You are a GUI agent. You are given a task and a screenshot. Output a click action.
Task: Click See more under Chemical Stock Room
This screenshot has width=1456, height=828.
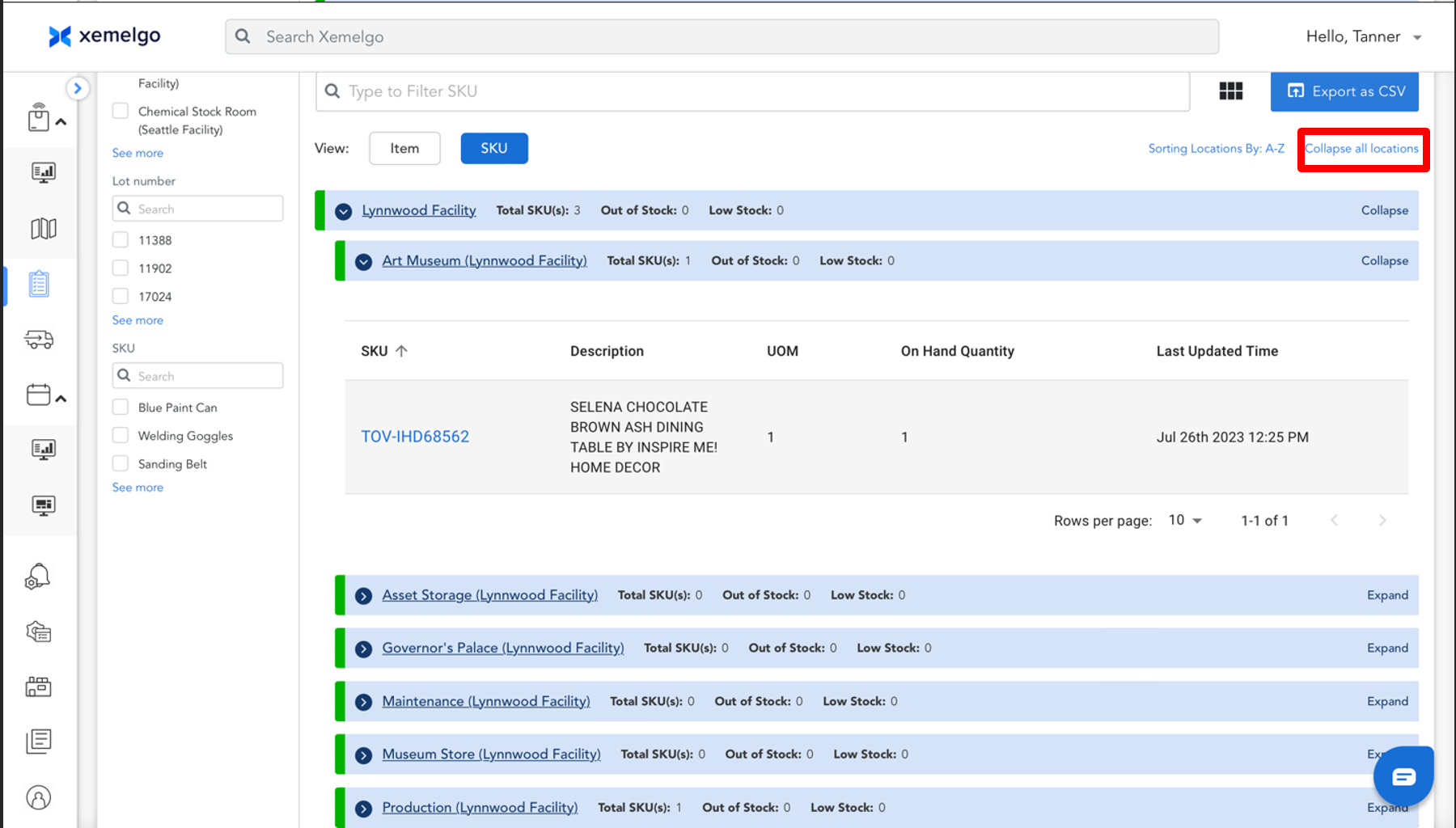[138, 153]
